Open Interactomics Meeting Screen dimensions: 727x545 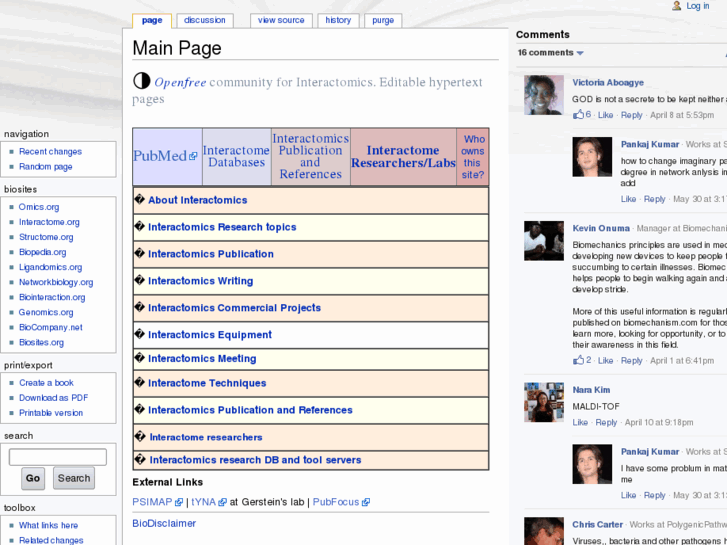click(202, 359)
